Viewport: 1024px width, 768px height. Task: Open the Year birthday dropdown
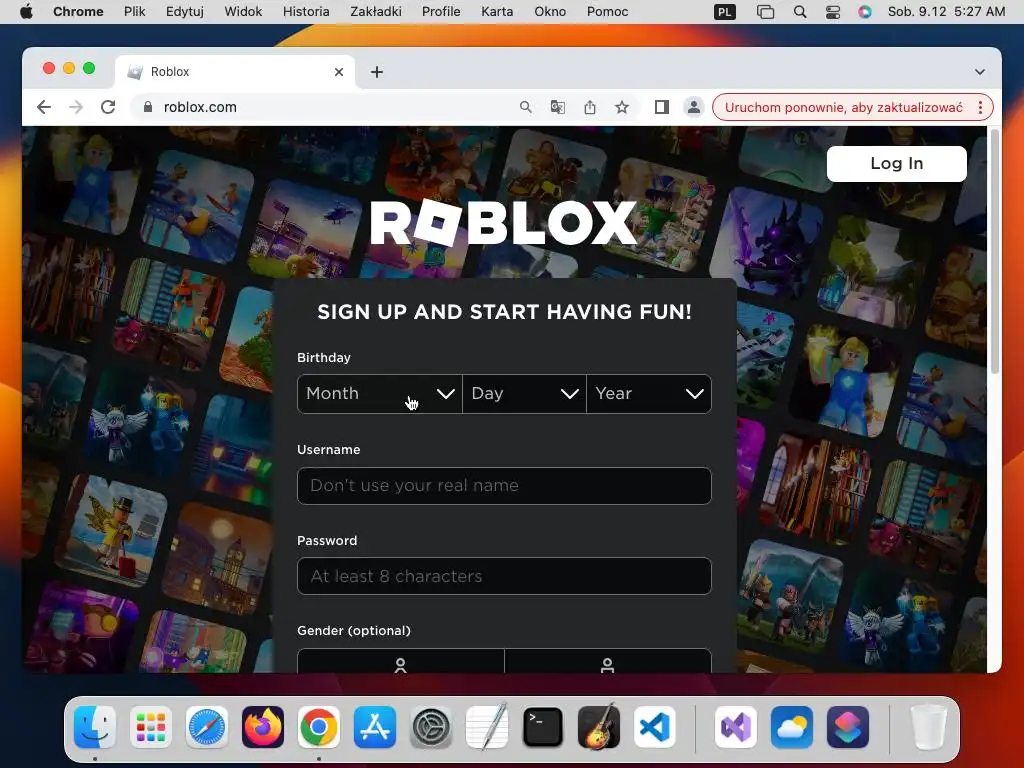tap(649, 394)
